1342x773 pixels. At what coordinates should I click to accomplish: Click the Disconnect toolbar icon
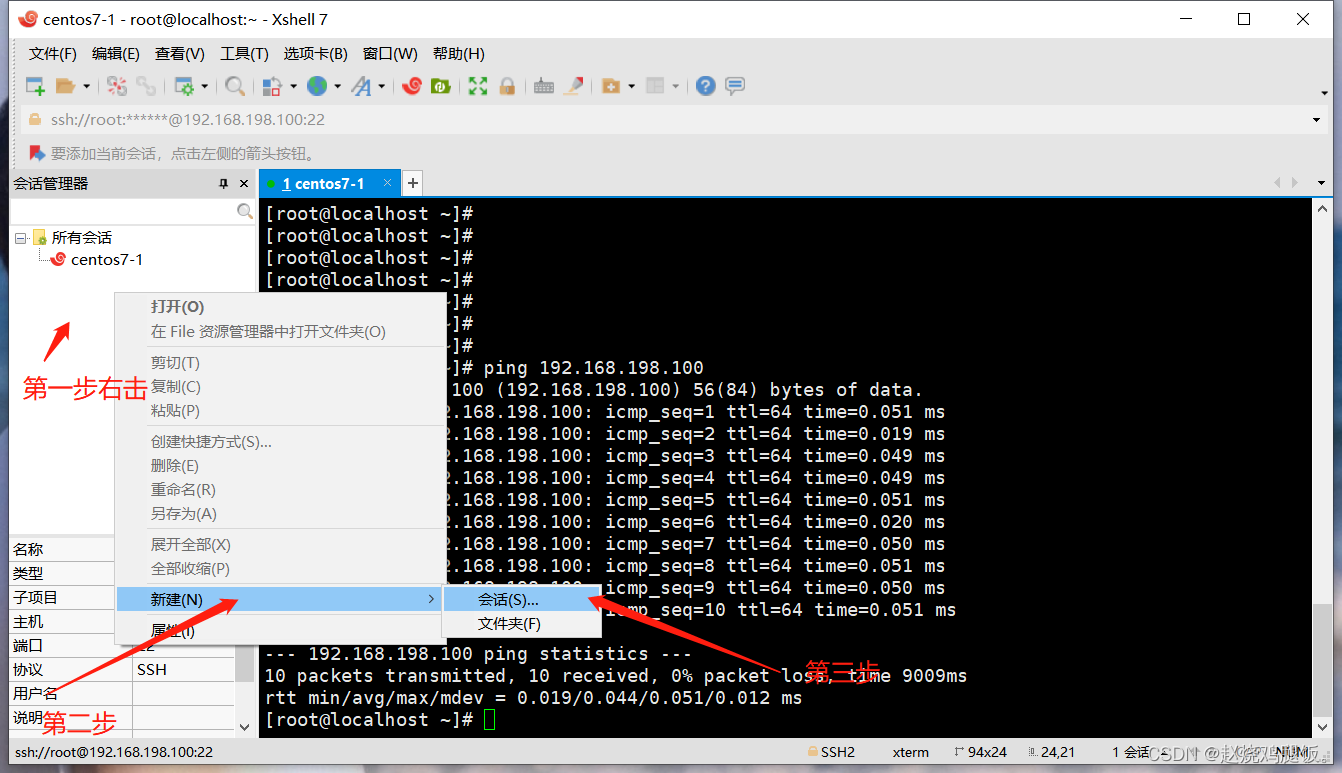(117, 86)
